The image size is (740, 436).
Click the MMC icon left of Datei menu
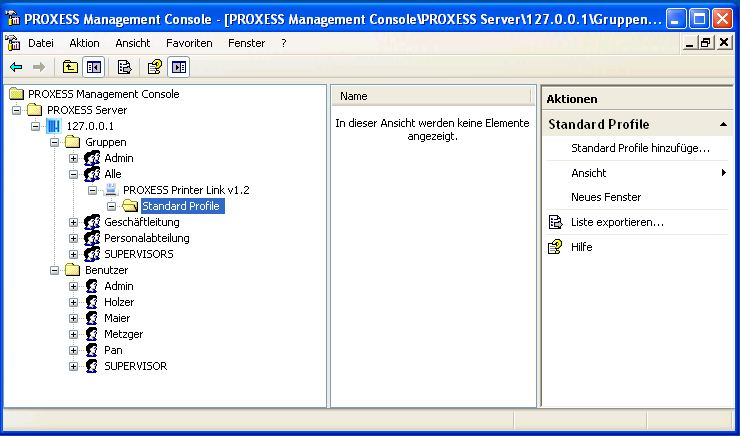click(x=13, y=43)
